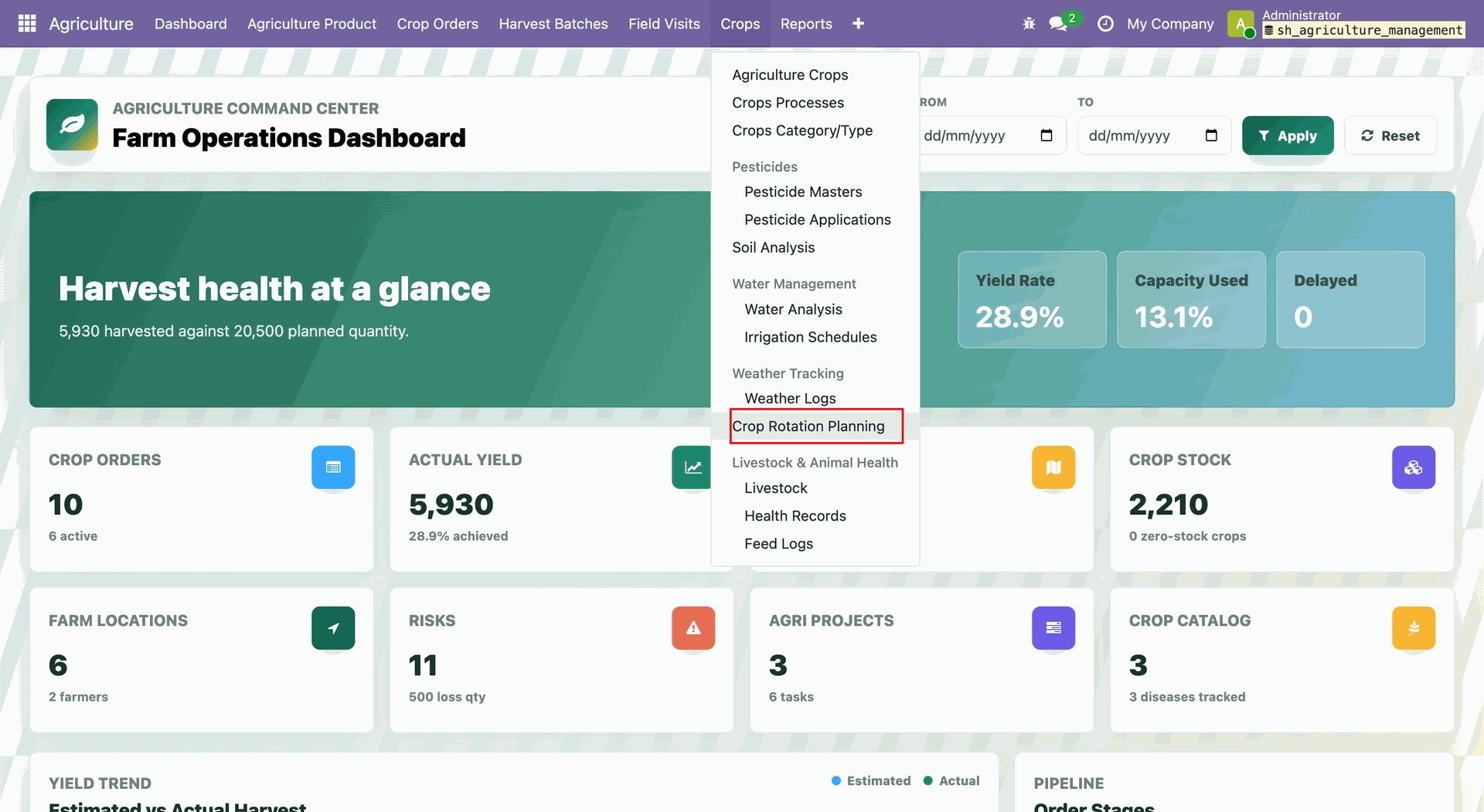Click the Farm Locations arrow icon
The image size is (1484, 812).
[x=333, y=628]
